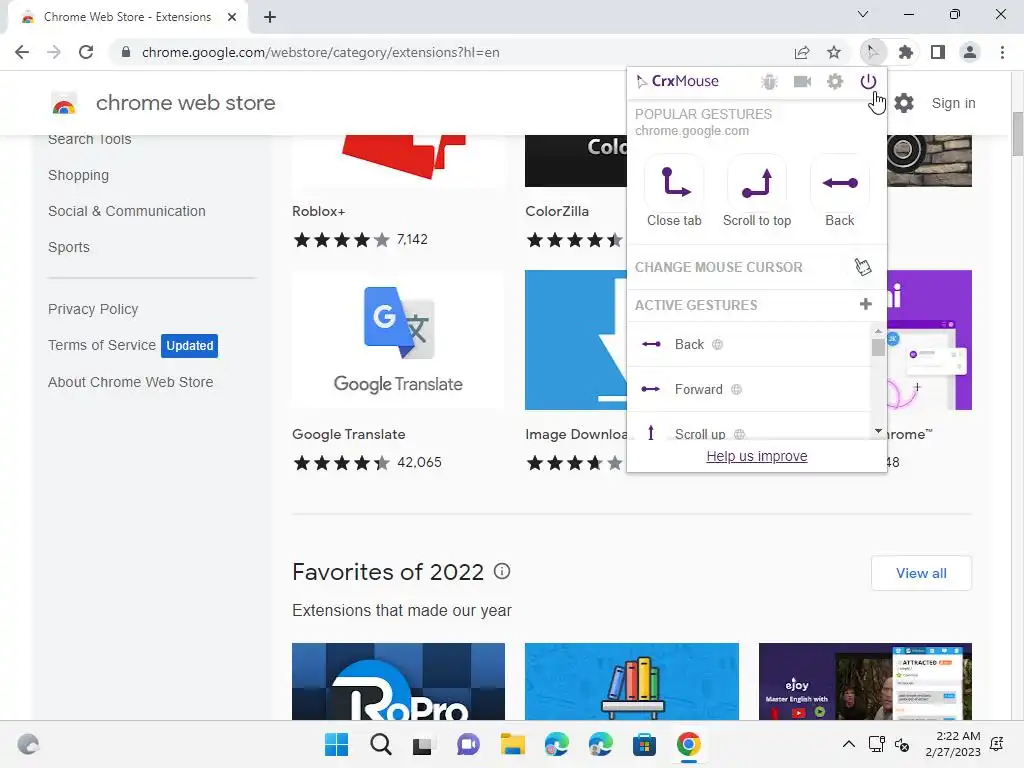Open web store settings gear
The width and height of the screenshot is (1024, 768).
pos(904,103)
